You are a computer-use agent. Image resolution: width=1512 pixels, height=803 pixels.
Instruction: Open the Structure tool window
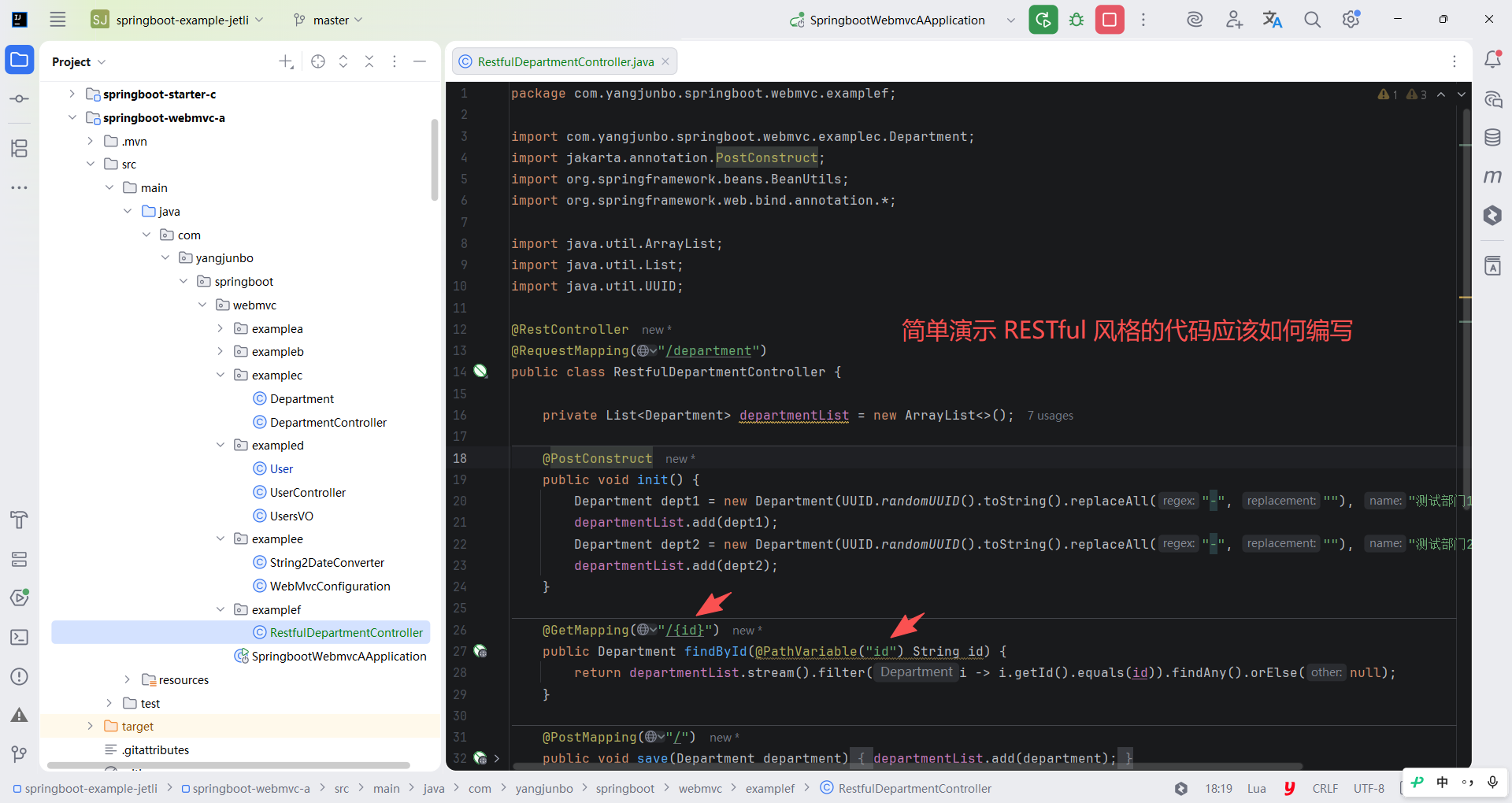pyautogui.click(x=20, y=148)
